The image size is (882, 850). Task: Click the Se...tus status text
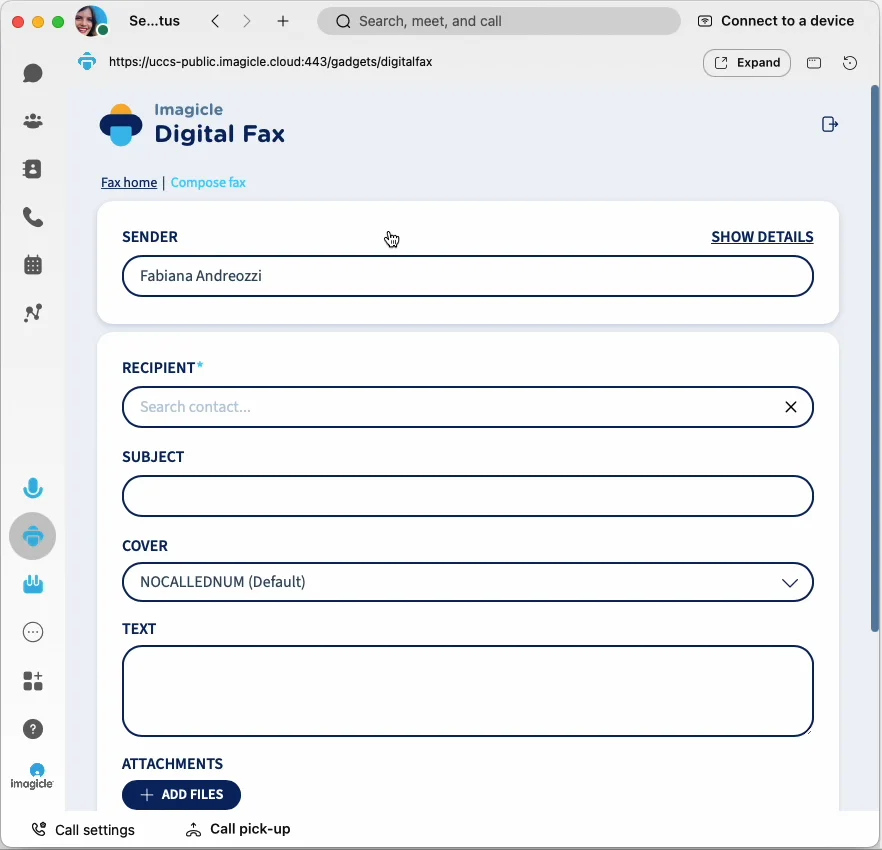(154, 21)
